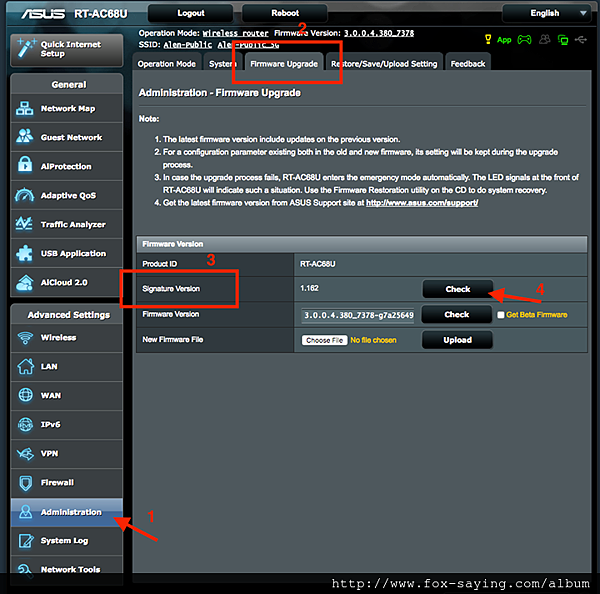Click the Upload firmware button
Screen dimensions: 600x594
[457, 340]
